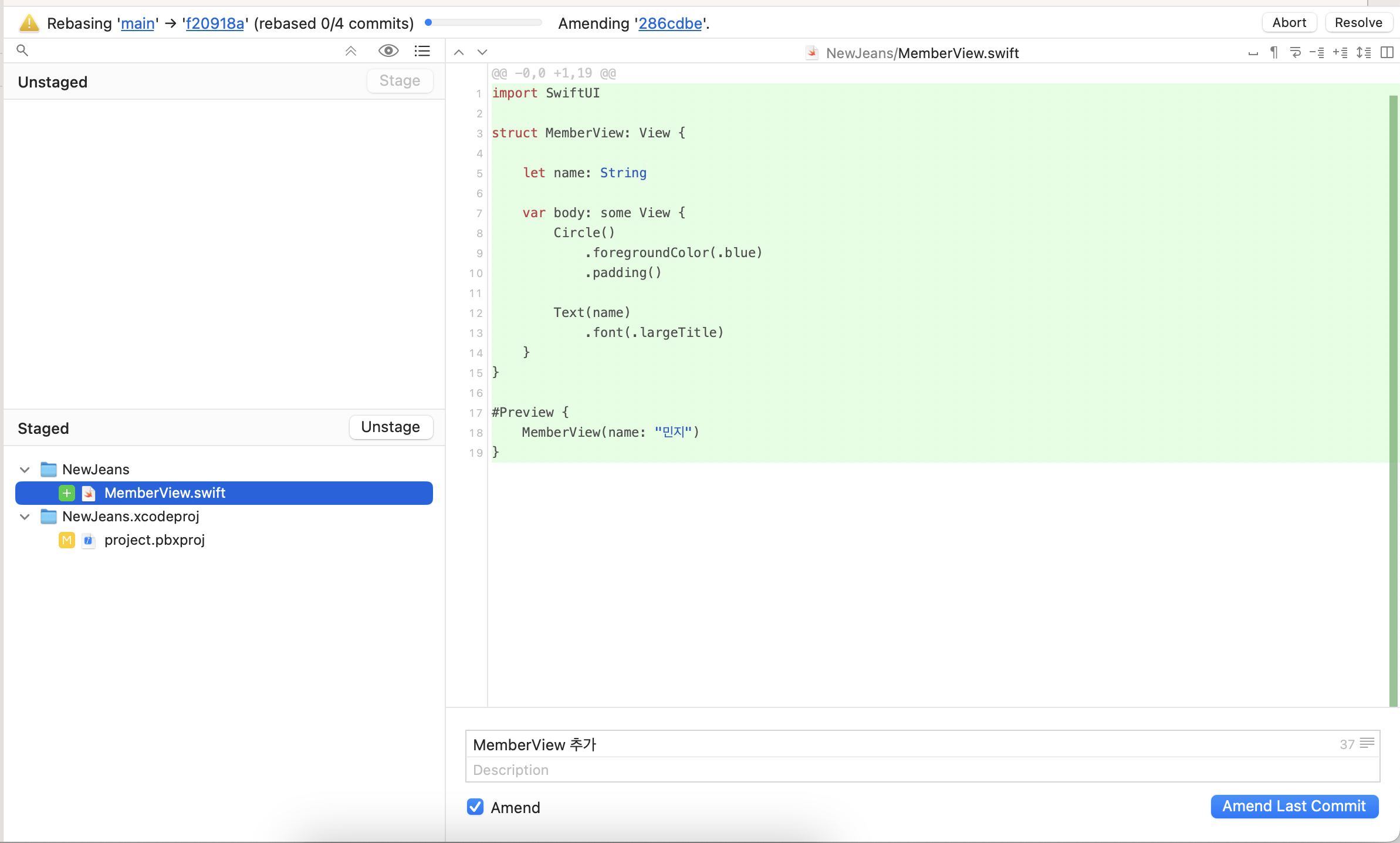This screenshot has height=843, width=1400.
Task: Increase context lines with the plus-lines icon
Action: click(1340, 53)
